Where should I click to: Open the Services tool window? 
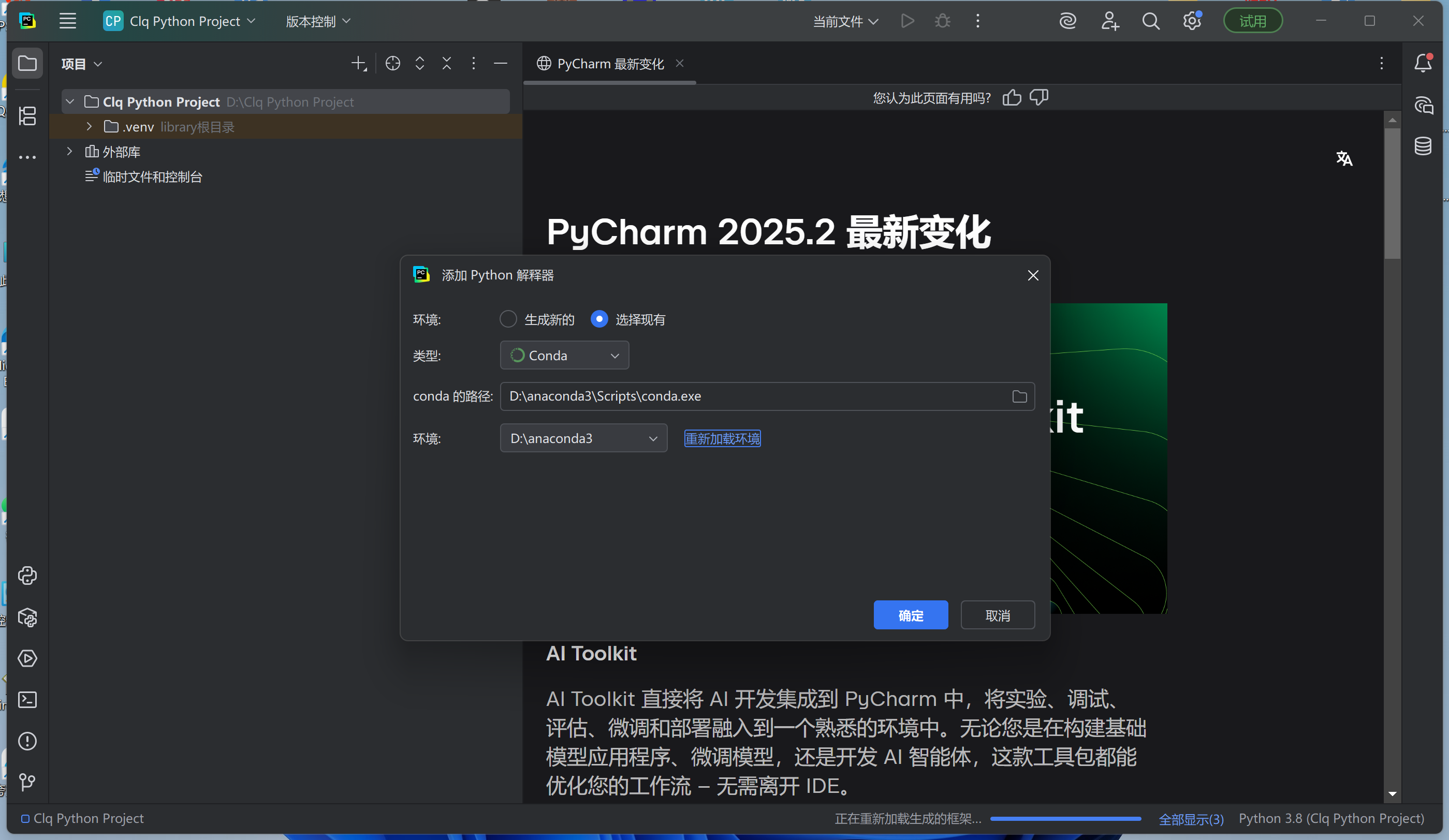click(27, 658)
